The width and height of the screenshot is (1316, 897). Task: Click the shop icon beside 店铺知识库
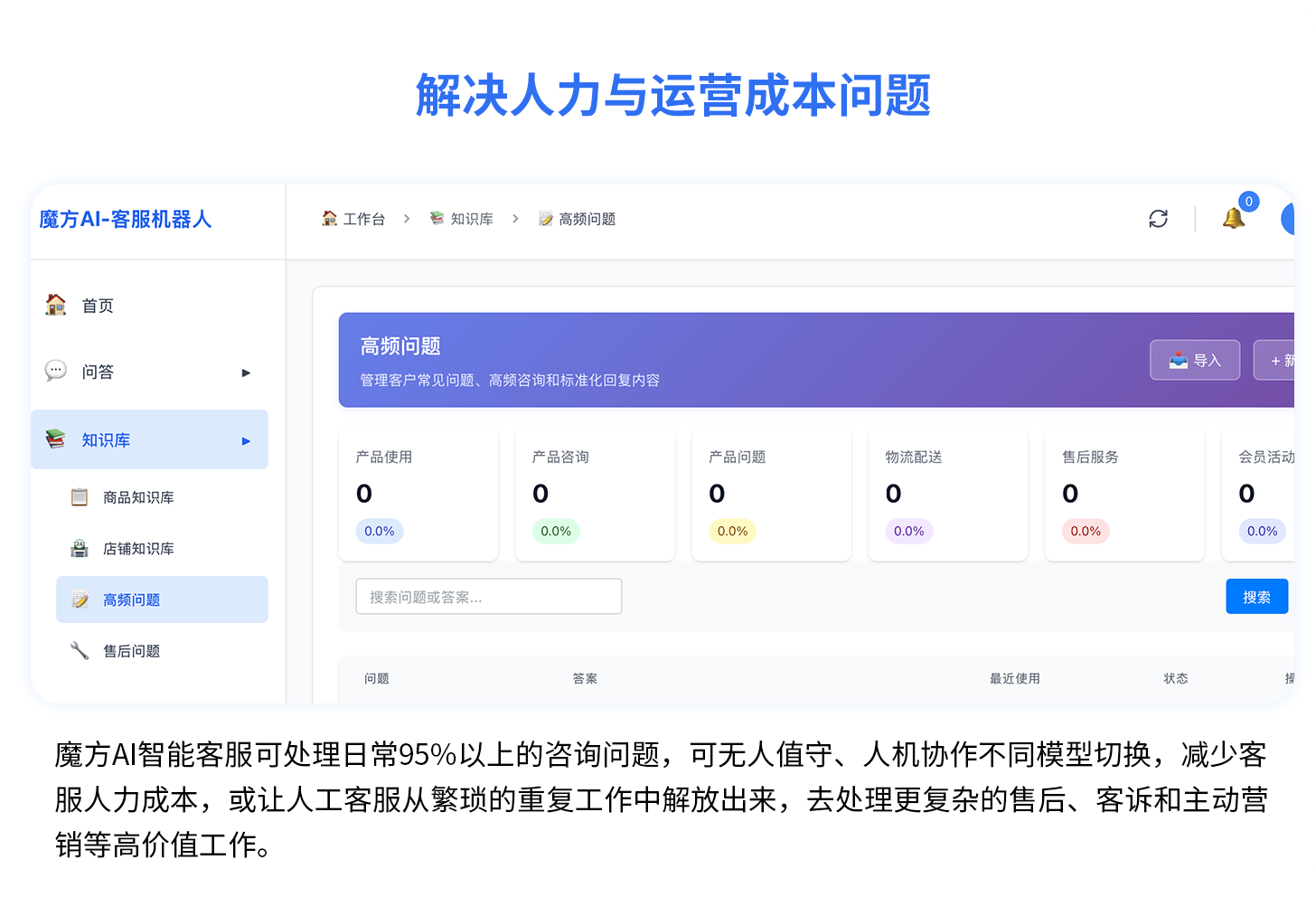tap(80, 549)
